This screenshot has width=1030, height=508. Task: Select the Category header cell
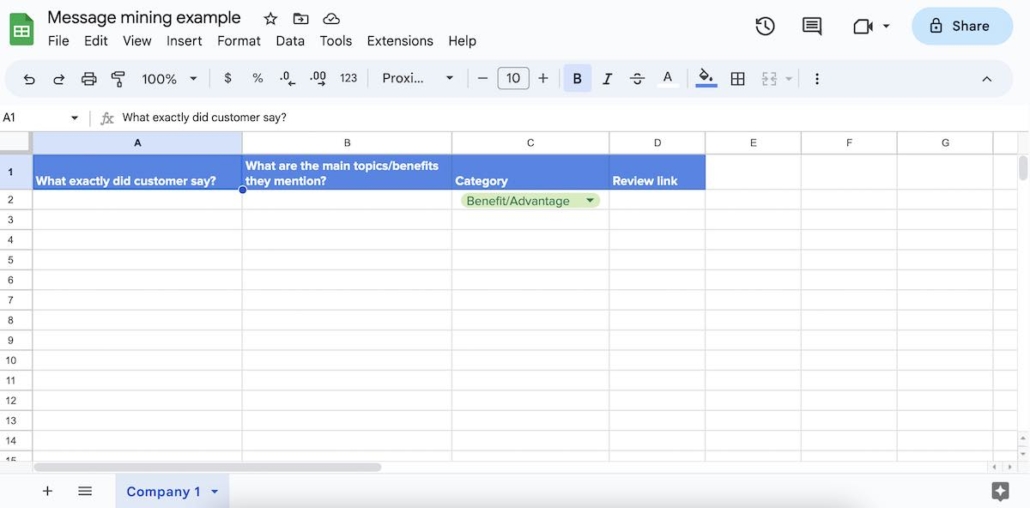530,172
